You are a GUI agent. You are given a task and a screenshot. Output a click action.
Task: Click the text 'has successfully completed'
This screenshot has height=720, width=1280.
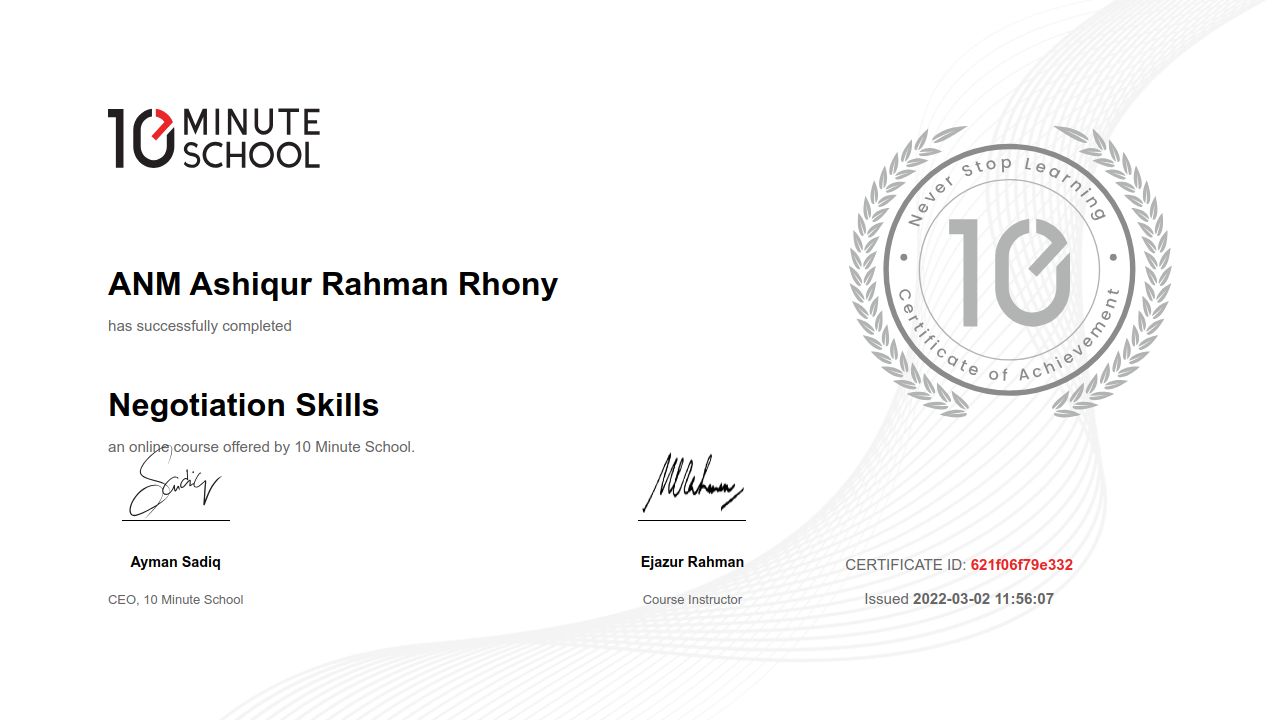200,326
